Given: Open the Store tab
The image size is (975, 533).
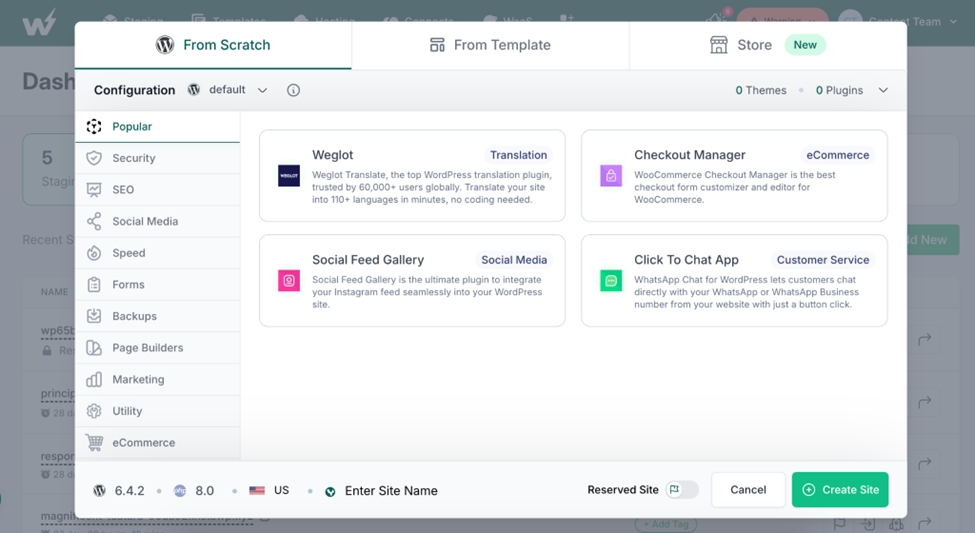Looking at the screenshot, I should 767,45.
